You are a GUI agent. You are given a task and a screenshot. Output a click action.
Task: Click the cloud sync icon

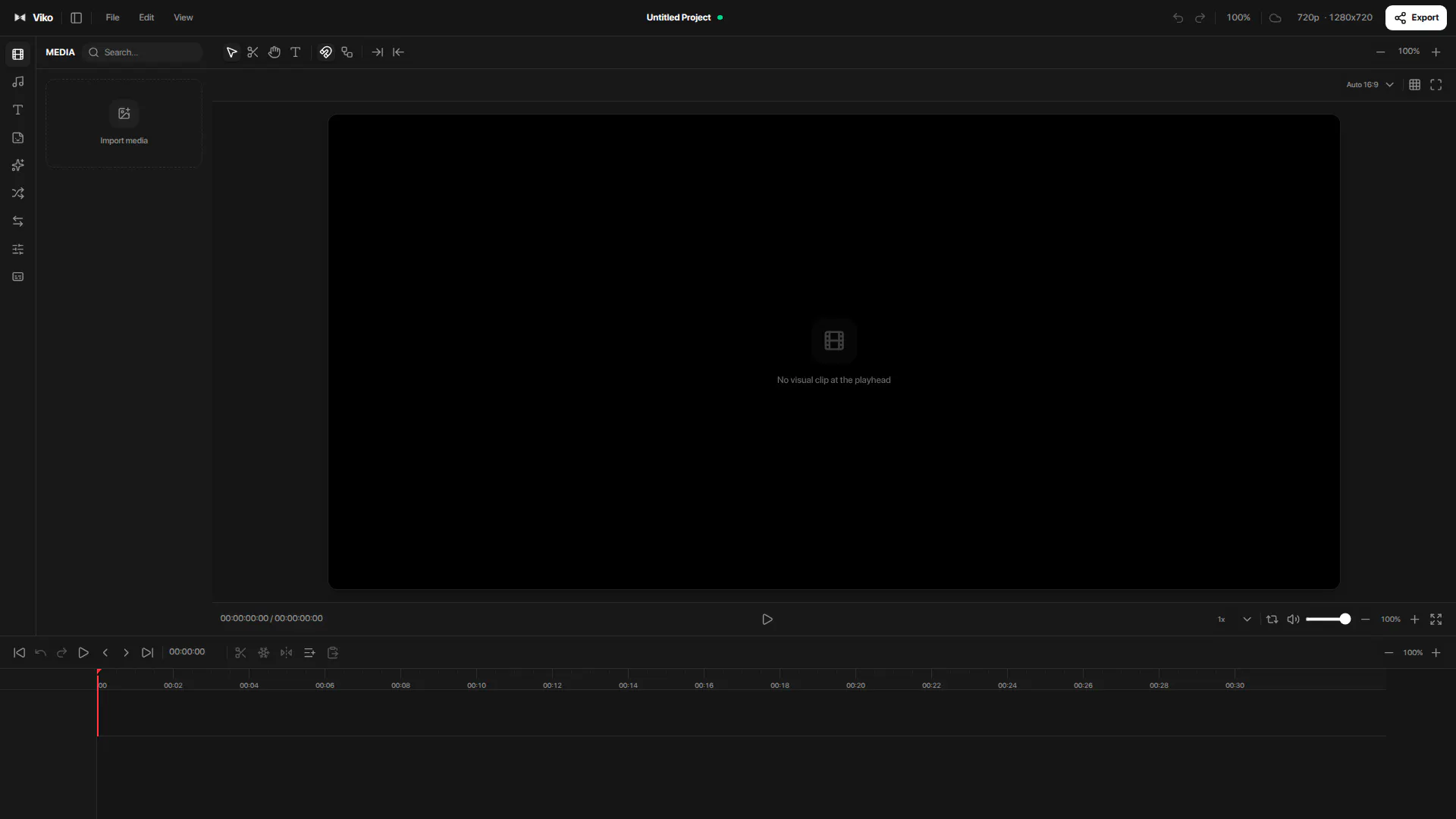(x=1276, y=17)
